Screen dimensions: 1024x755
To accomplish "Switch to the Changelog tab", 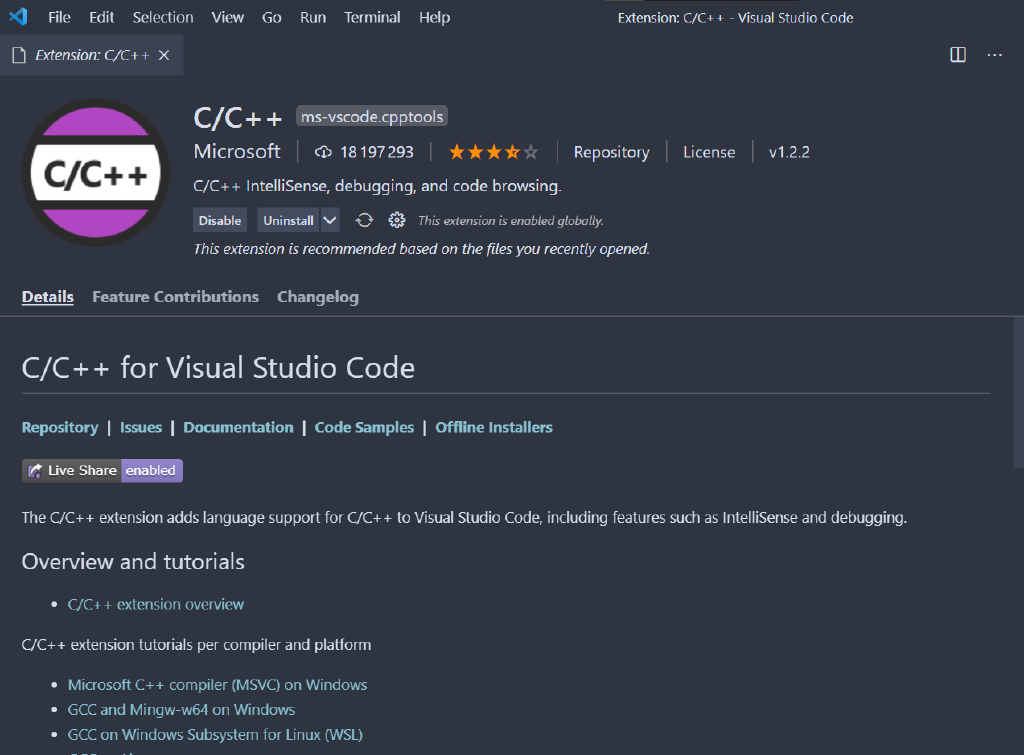I will click(x=318, y=296).
